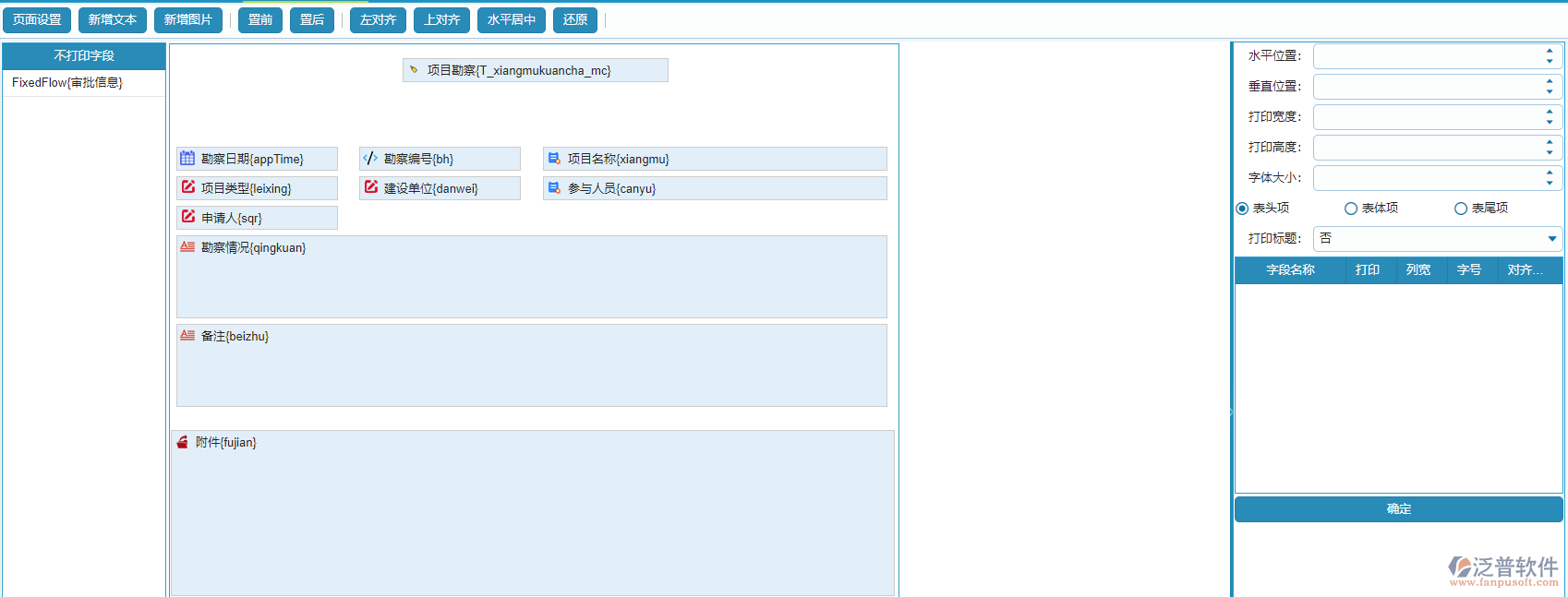Screen dimensions: 1568x597
Task: Select the 参与人员{canyu} field box
Action: tap(715, 188)
